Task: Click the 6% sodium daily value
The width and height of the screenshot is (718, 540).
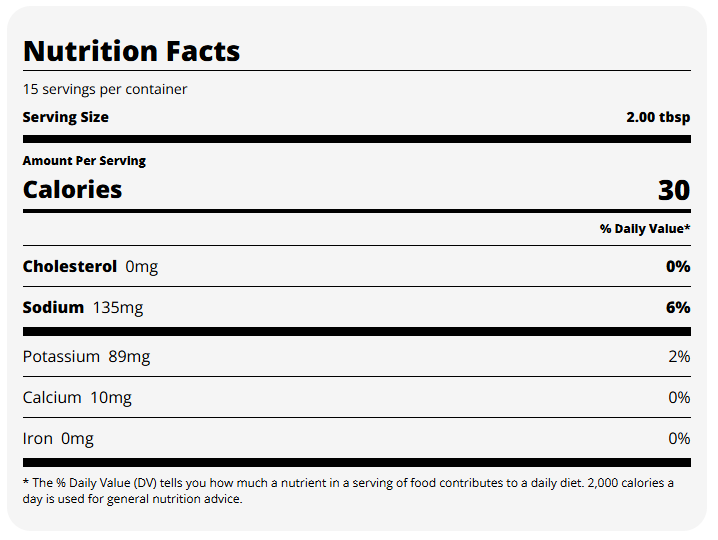Action: [679, 307]
